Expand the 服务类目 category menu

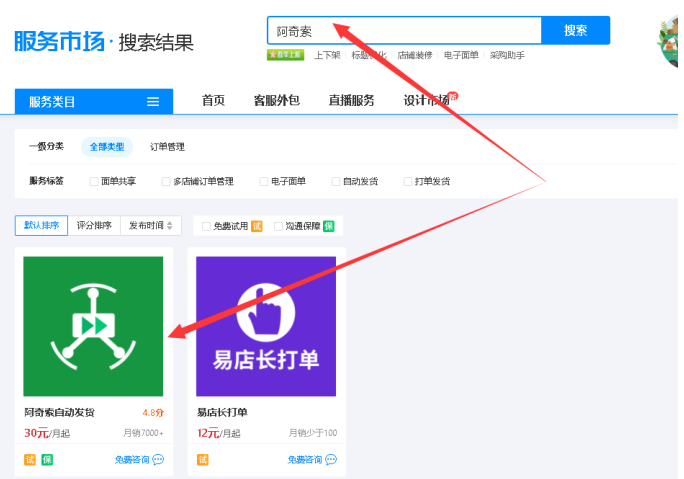94,102
